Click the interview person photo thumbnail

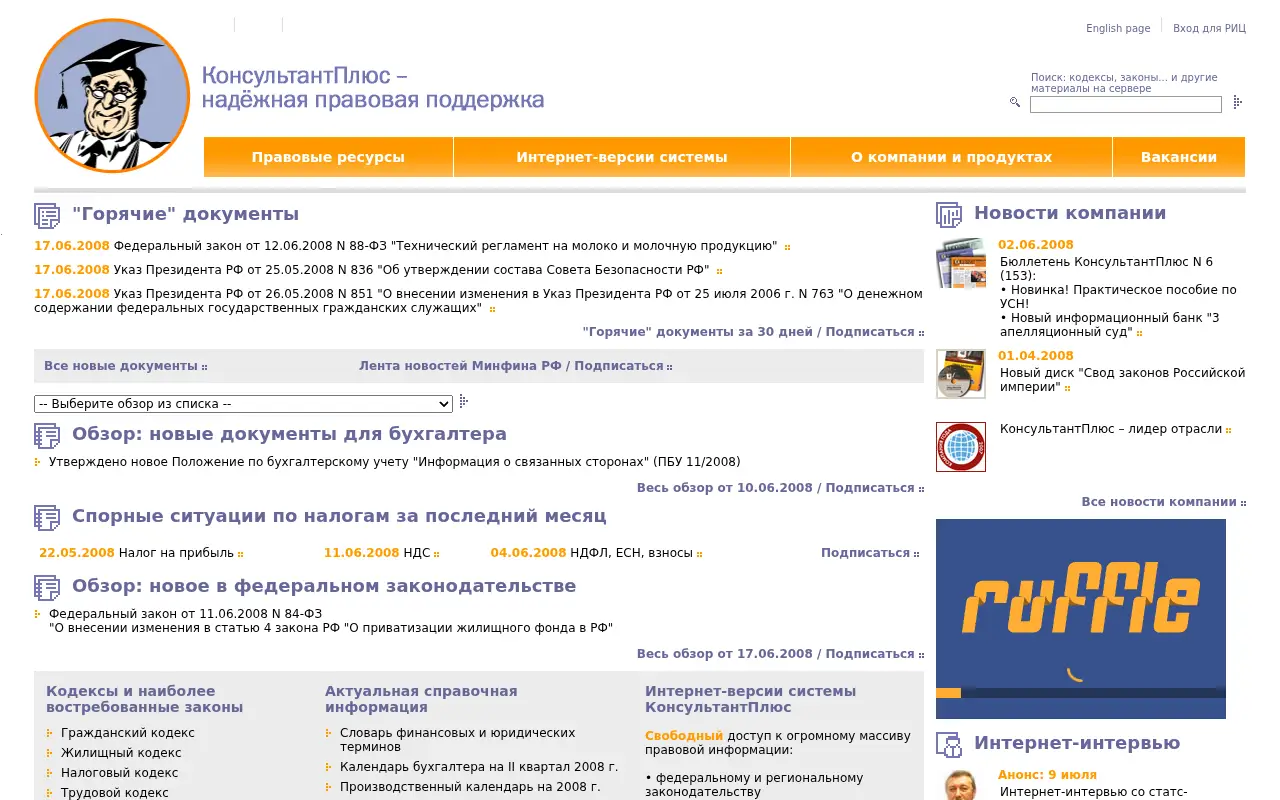point(961,784)
